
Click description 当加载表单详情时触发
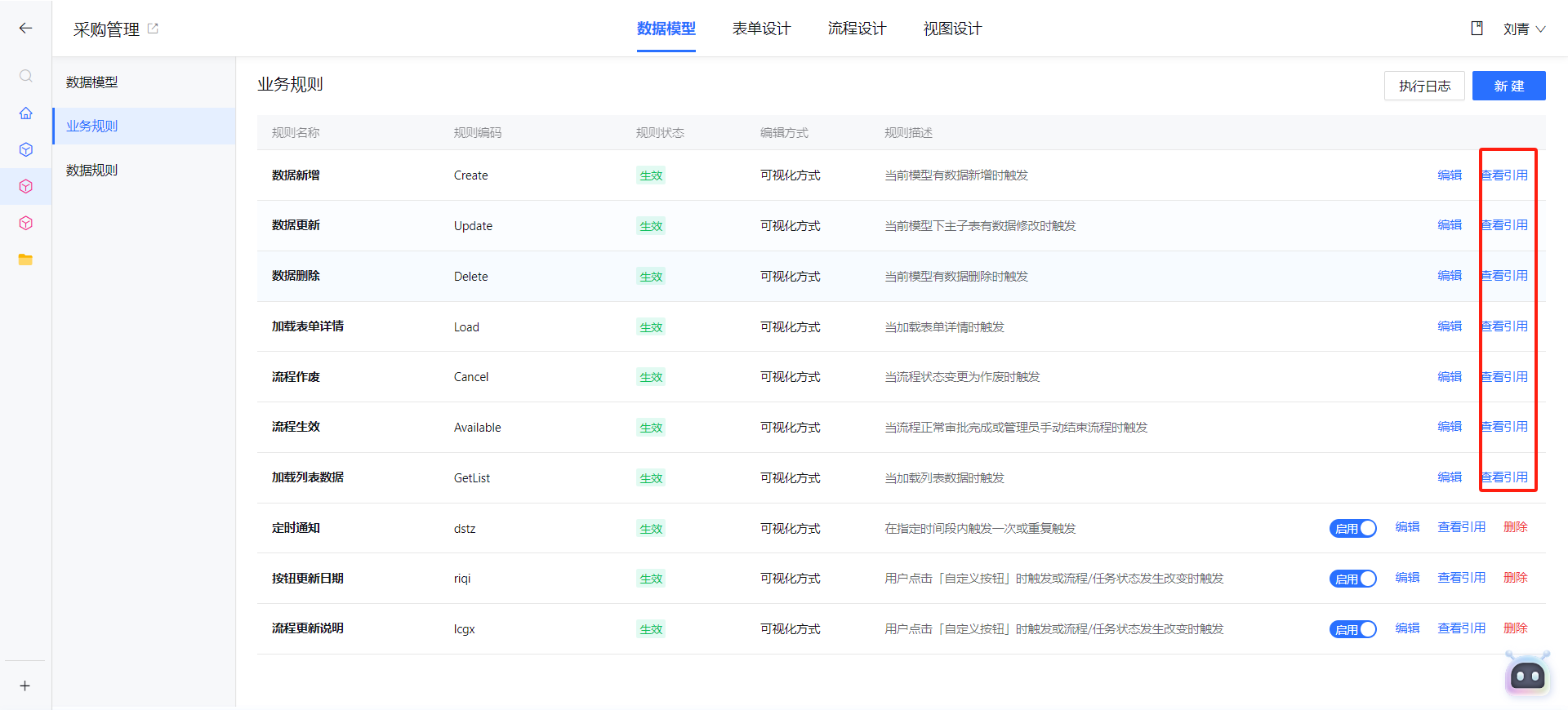[x=944, y=327]
